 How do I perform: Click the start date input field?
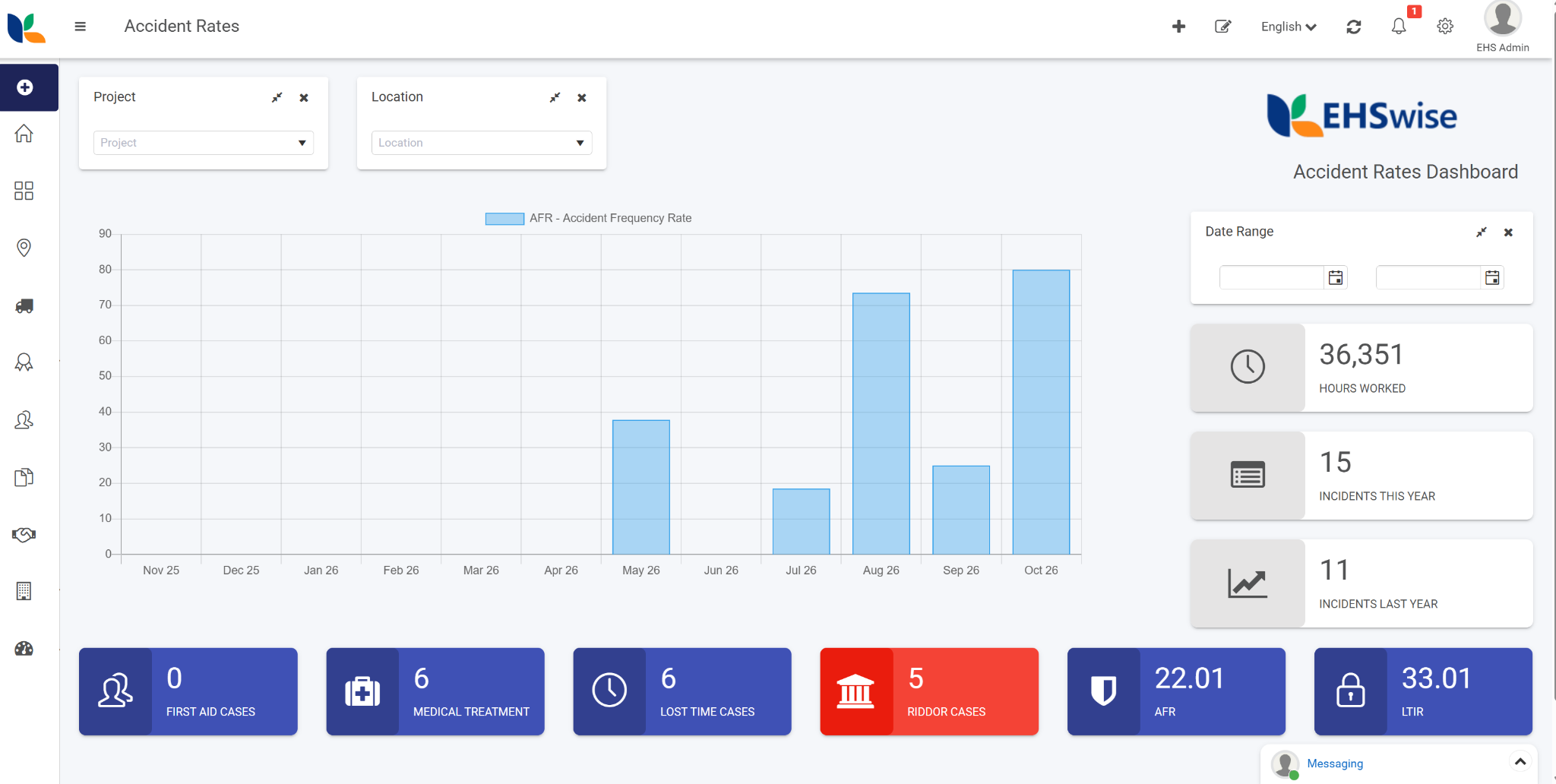[1272, 277]
